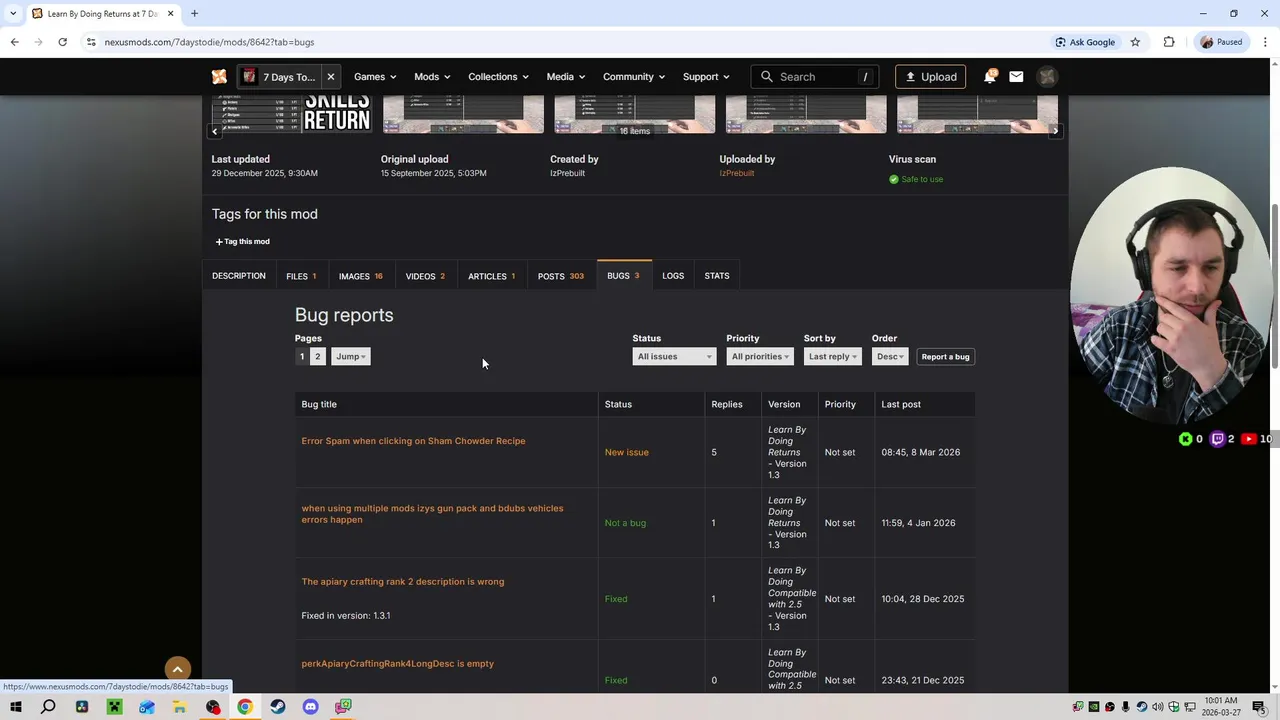Open 'perkApiaryCraftingRank4LongDesc is empty' bug
This screenshot has height=720, width=1280.
point(398,664)
